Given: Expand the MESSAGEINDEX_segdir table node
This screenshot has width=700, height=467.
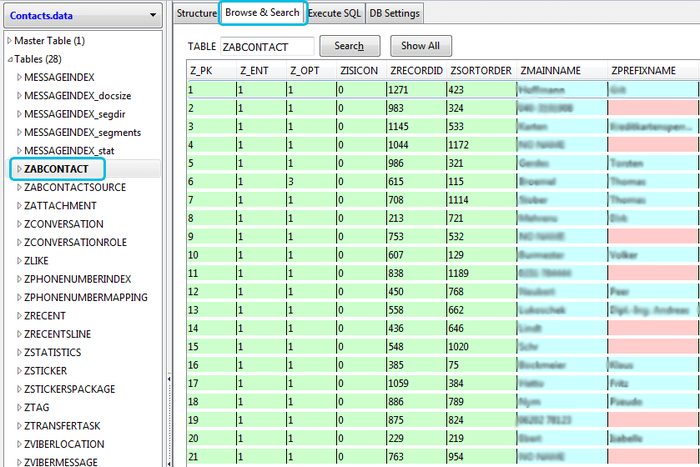Looking at the screenshot, I should [x=19, y=114].
